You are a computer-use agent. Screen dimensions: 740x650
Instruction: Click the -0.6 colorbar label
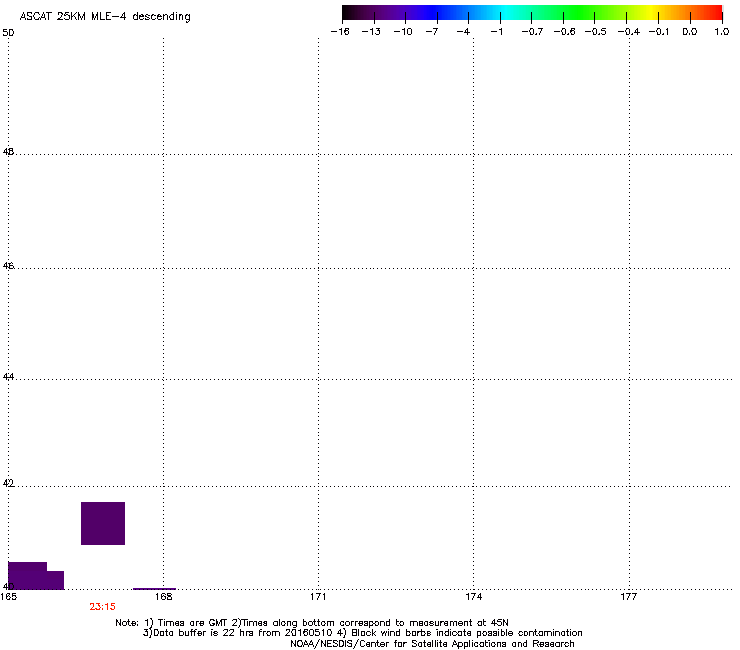pos(564,32)
